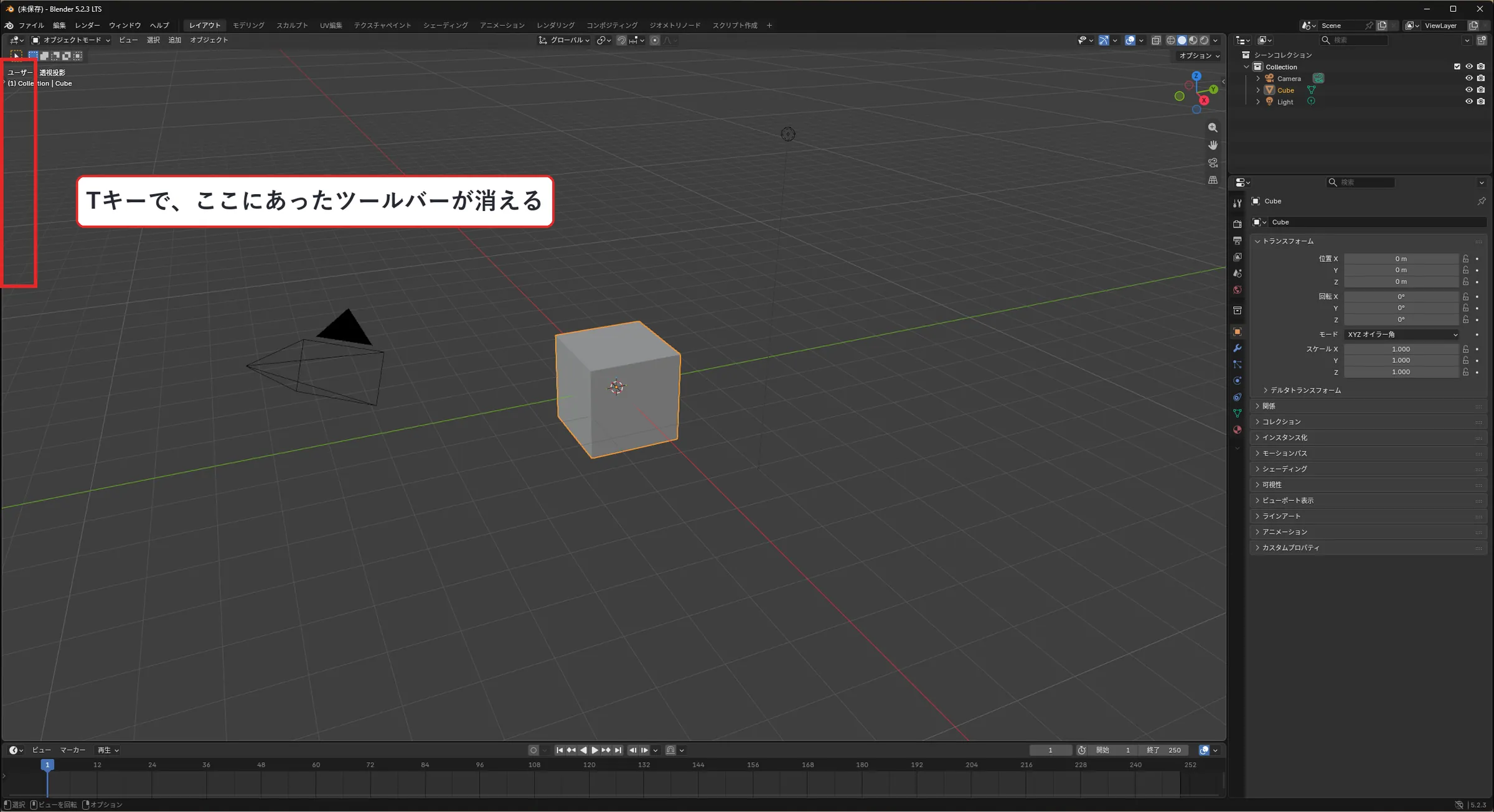Open the レンダー (Render) menu
This screenshot has height=812, width=1494.
[87, 26]
